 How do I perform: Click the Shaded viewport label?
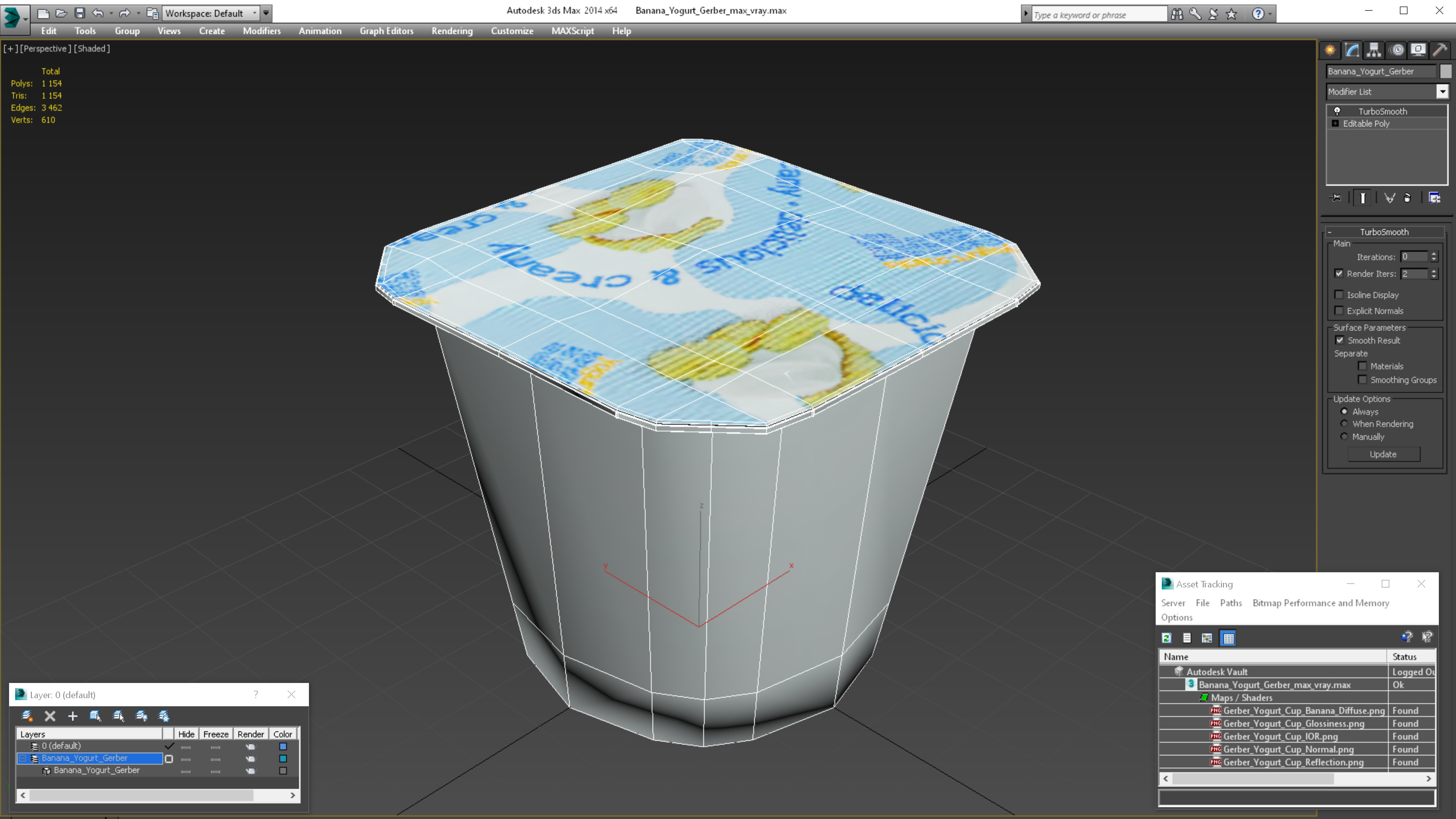click(92, 49)
